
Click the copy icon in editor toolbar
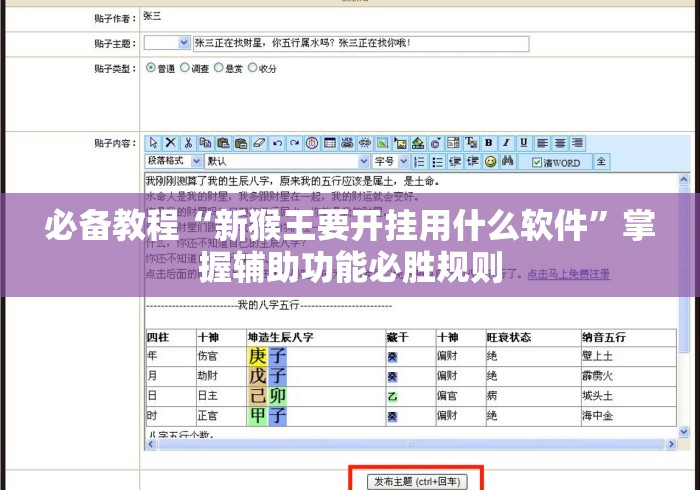coord(205,143)
